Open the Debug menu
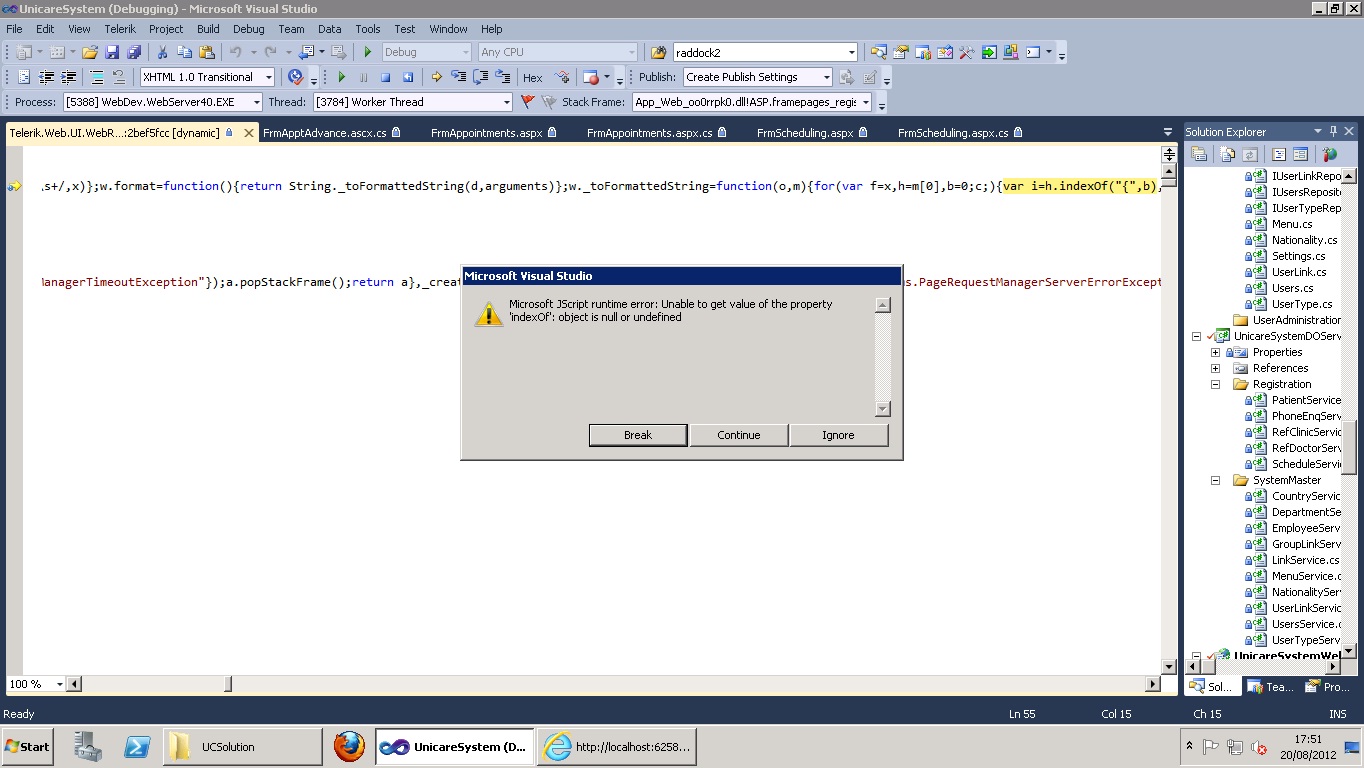This screenshot has width=1364, height=768. click(249, 29)
